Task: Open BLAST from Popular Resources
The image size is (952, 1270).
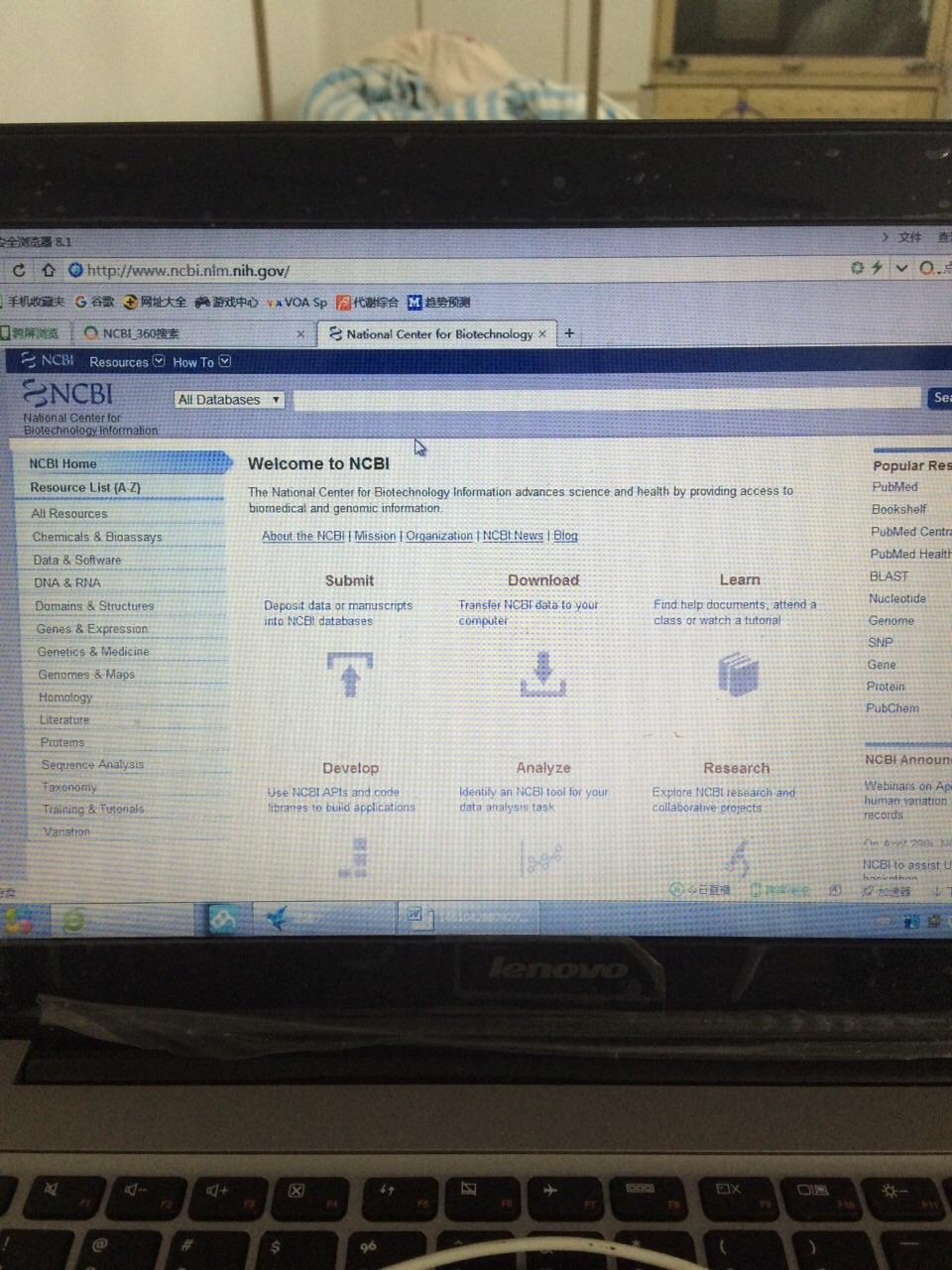Action: 889,575
